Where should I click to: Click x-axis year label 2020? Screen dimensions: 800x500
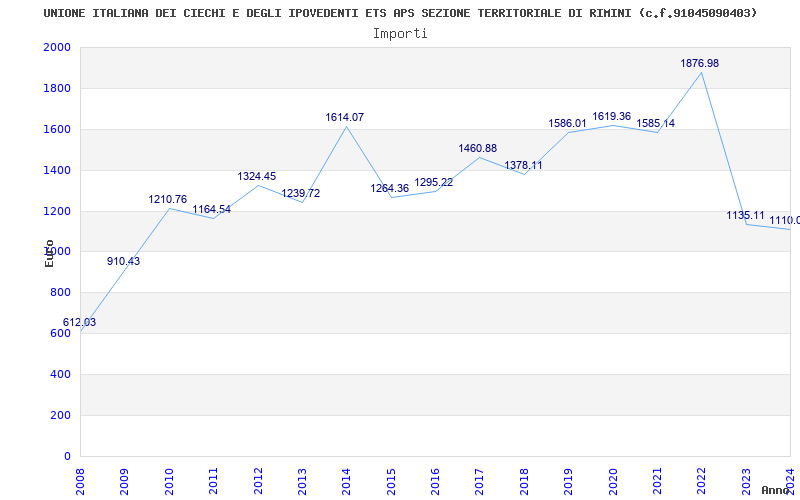pos(613,481)
